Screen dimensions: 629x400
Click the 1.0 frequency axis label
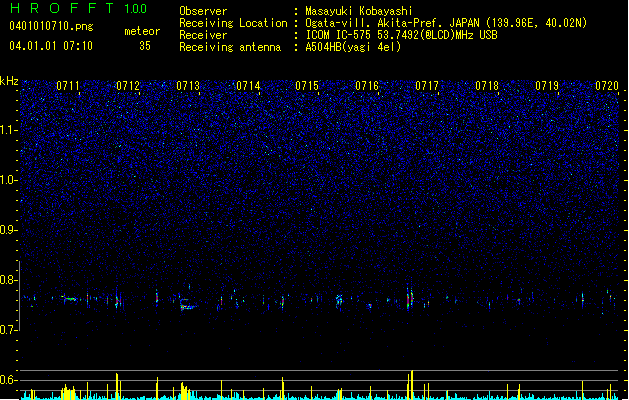click(9, 180)
